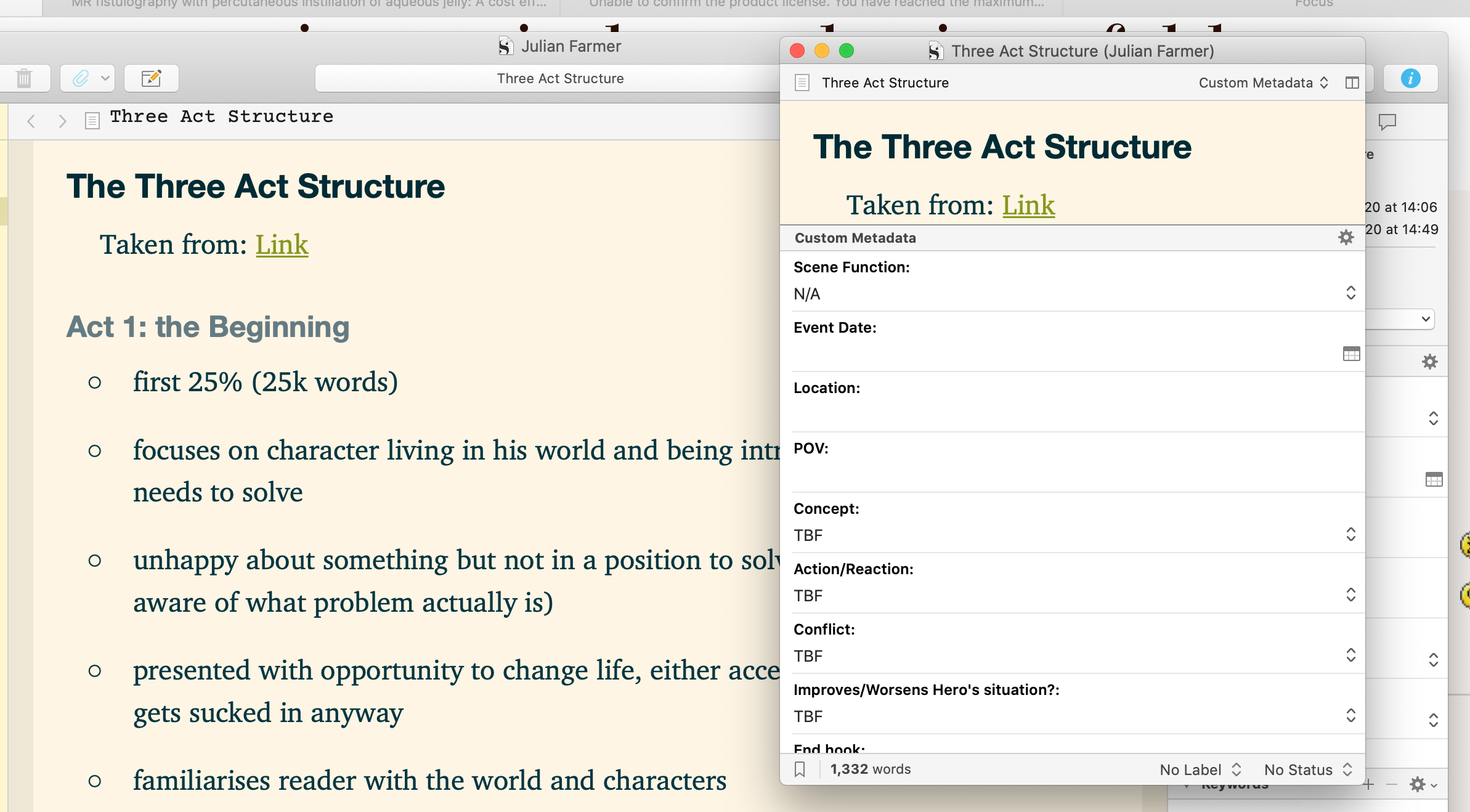The width and height of the screenshot is (1470, 812).
Task: Open the Concept TBF dropdown
Action: click(x=1075, y=535)
